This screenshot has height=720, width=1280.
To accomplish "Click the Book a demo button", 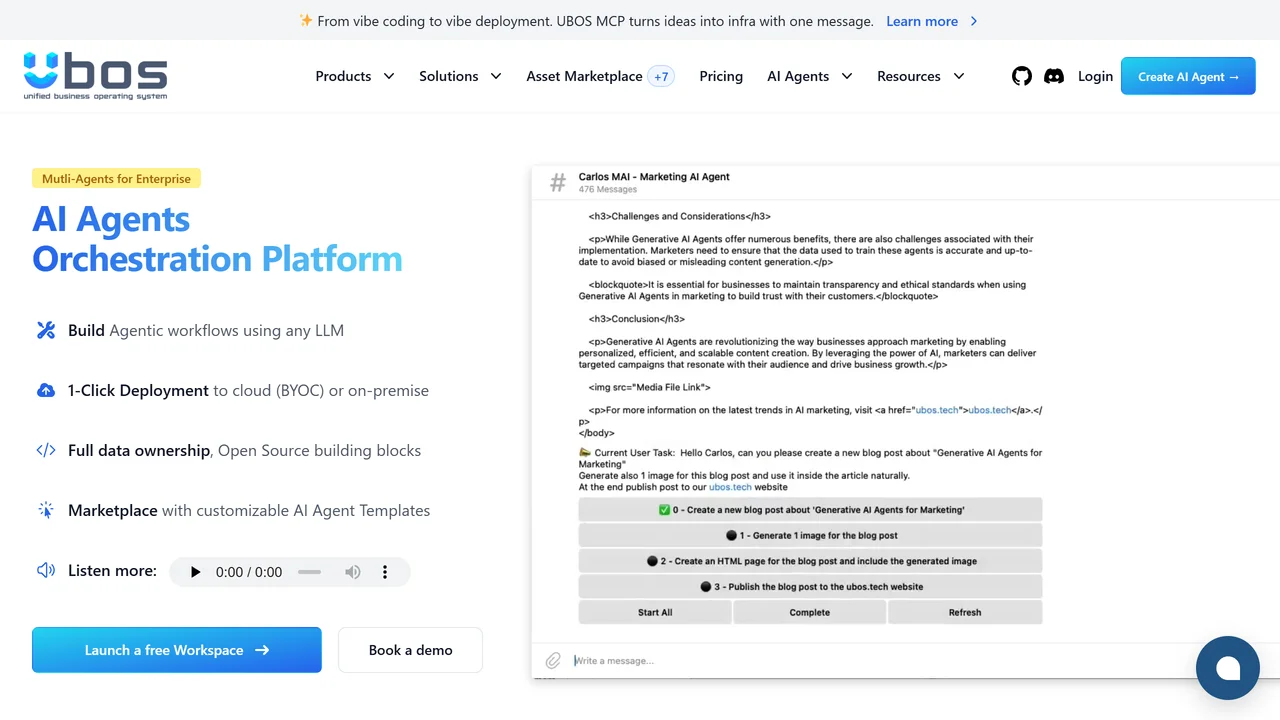I will pyautogui.click(x=410, y=650).
